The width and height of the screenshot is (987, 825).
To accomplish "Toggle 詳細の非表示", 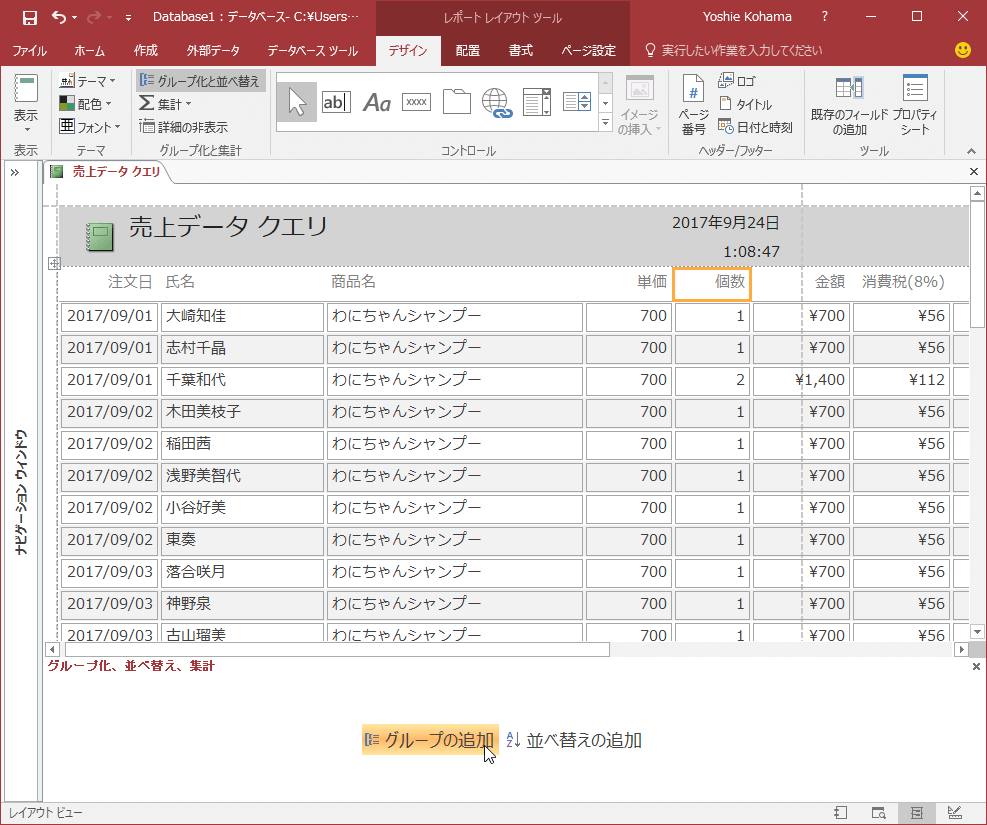I will click(184, 127).
